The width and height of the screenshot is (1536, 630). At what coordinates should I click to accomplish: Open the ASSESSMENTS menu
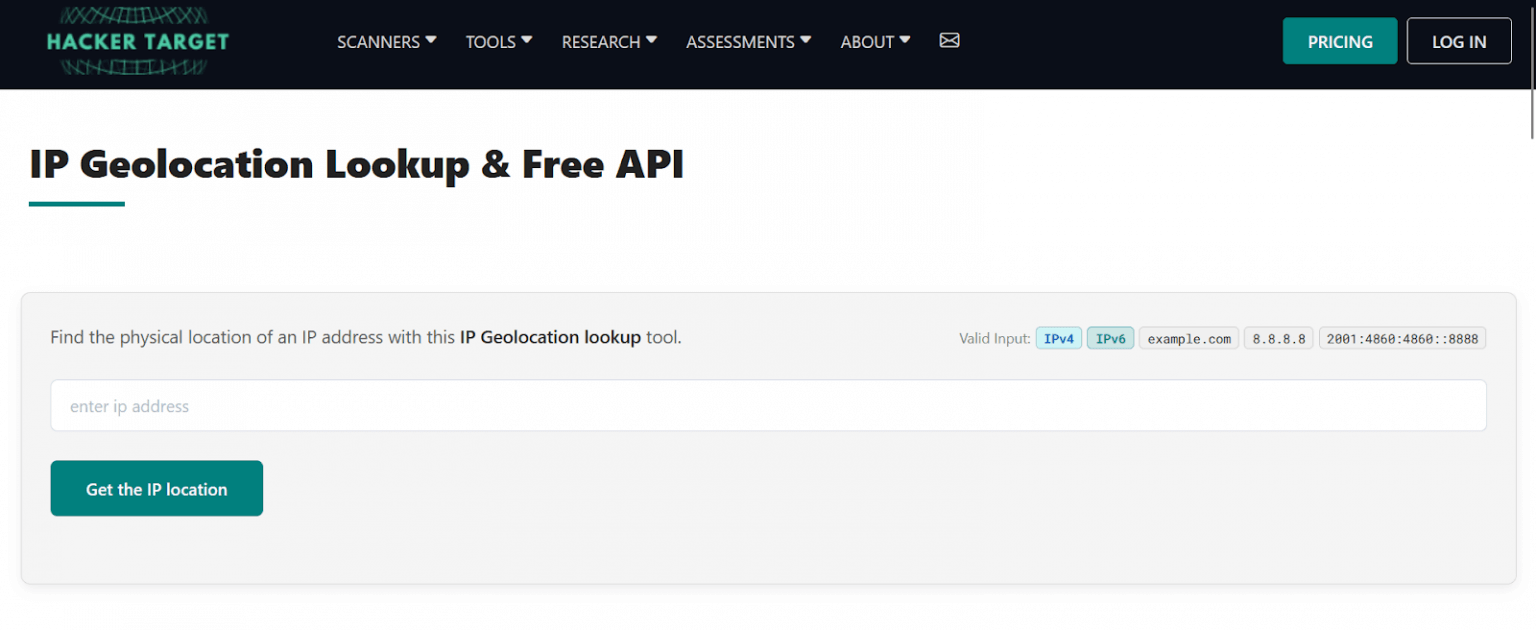tap(747, 42)
